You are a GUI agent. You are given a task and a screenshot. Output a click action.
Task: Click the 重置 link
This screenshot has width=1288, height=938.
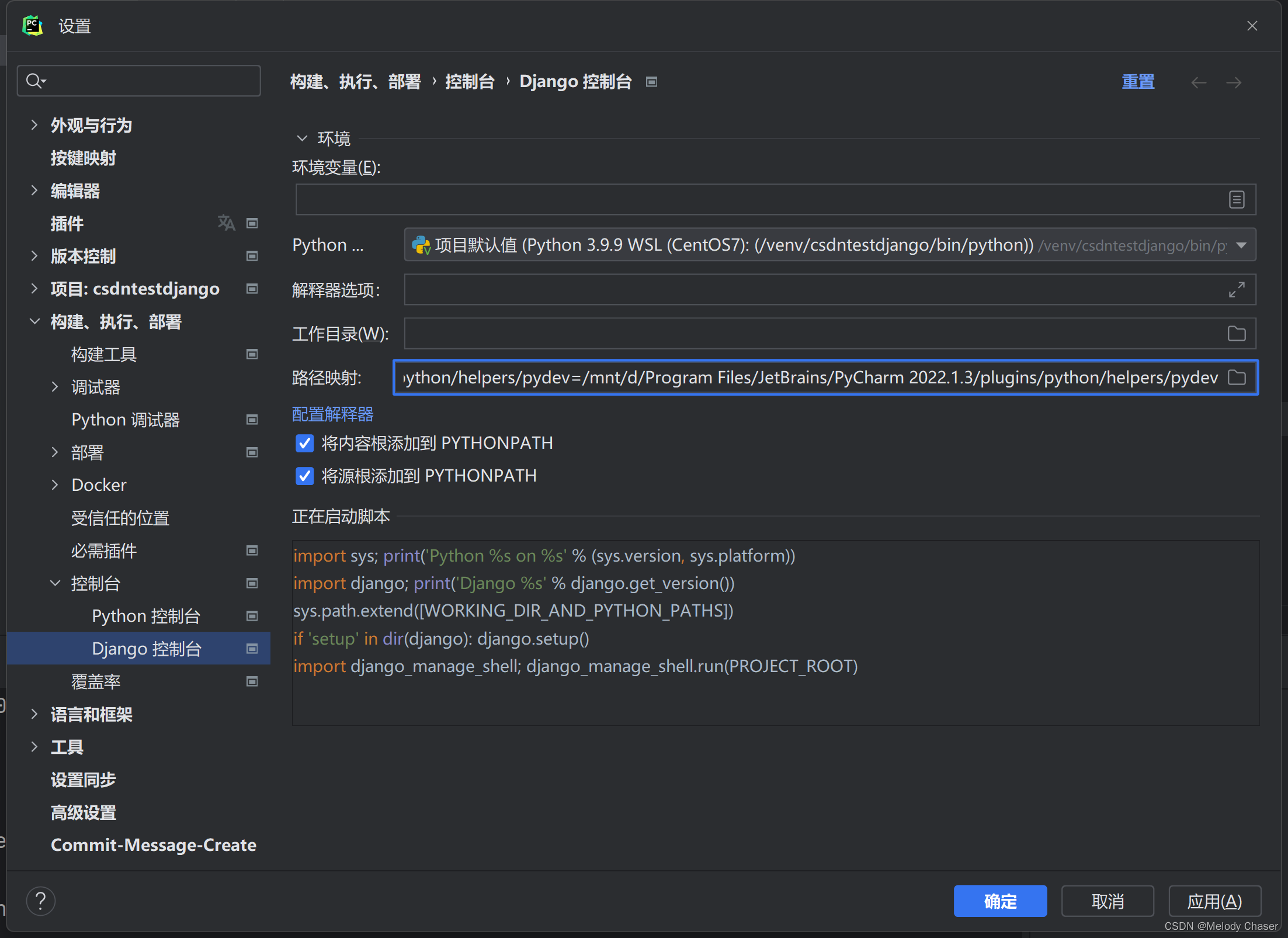pyautogui.click(x=1138, y=82)
